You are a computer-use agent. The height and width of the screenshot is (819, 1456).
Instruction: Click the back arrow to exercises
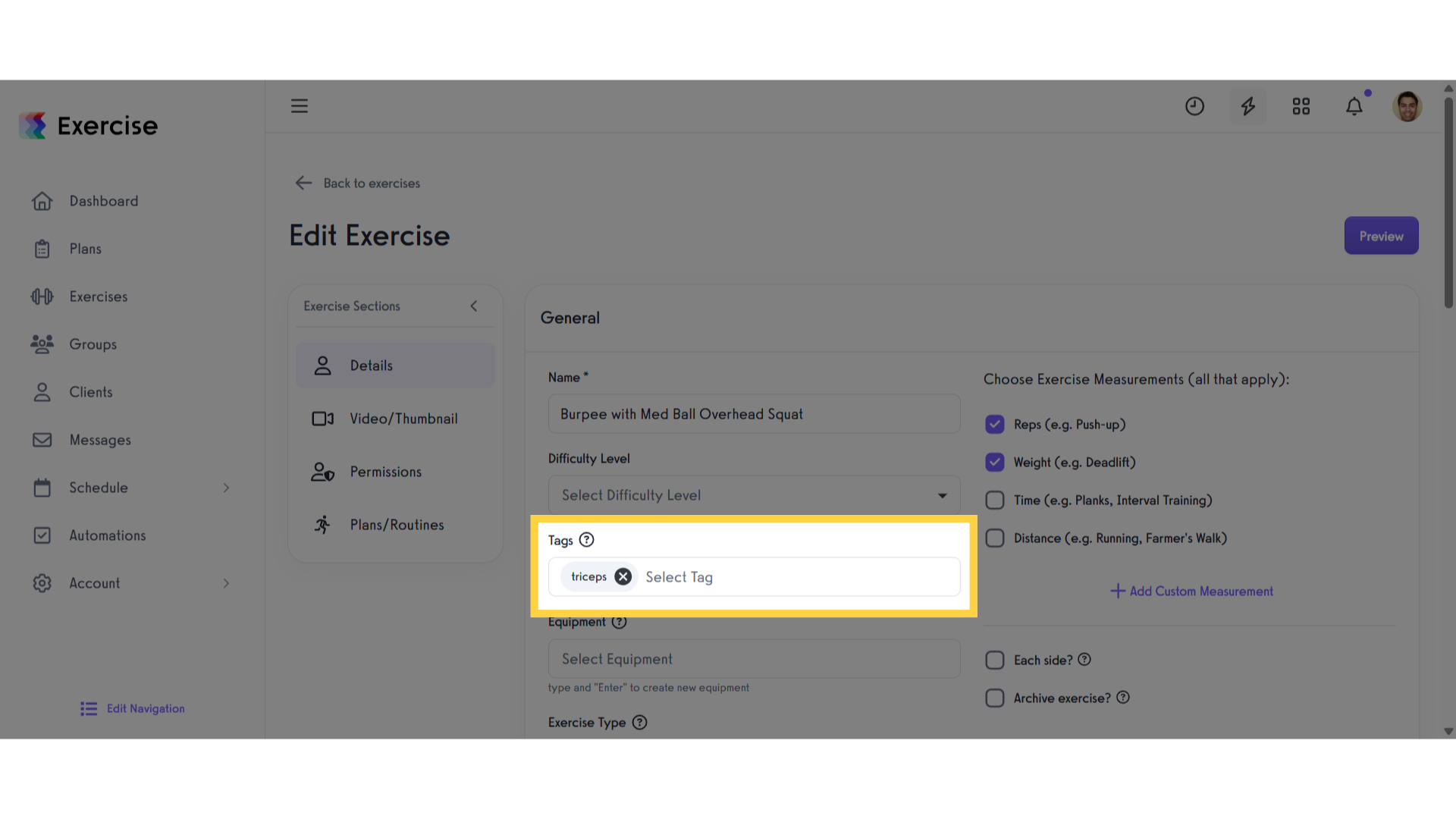pyautogui.click(x=303, y=183)
